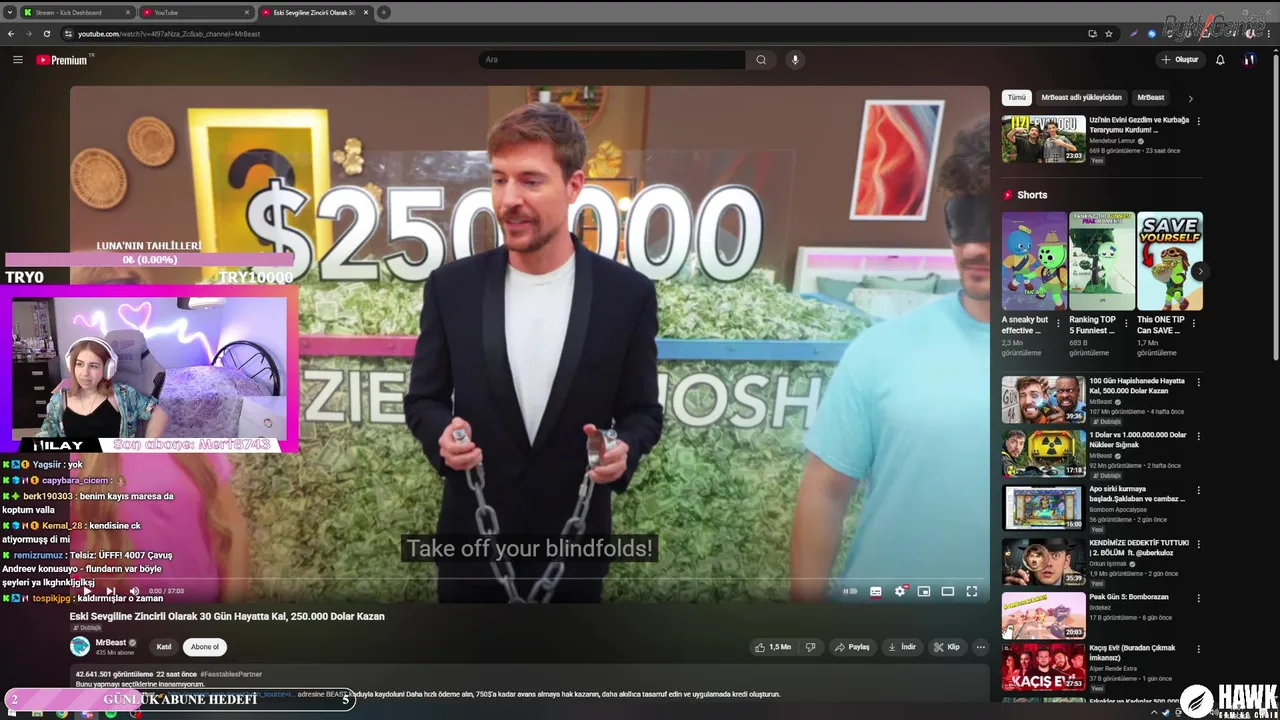
Task: Open options for 100 Gün Hapishanede video
Action: tap(1199, 382)
